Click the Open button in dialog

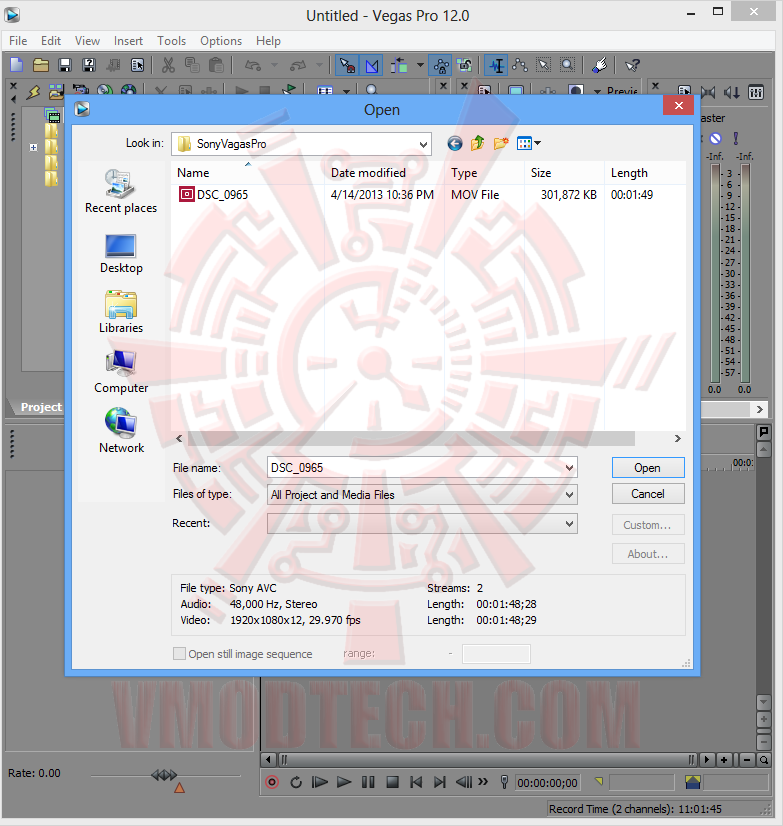(x=648, y=468)
